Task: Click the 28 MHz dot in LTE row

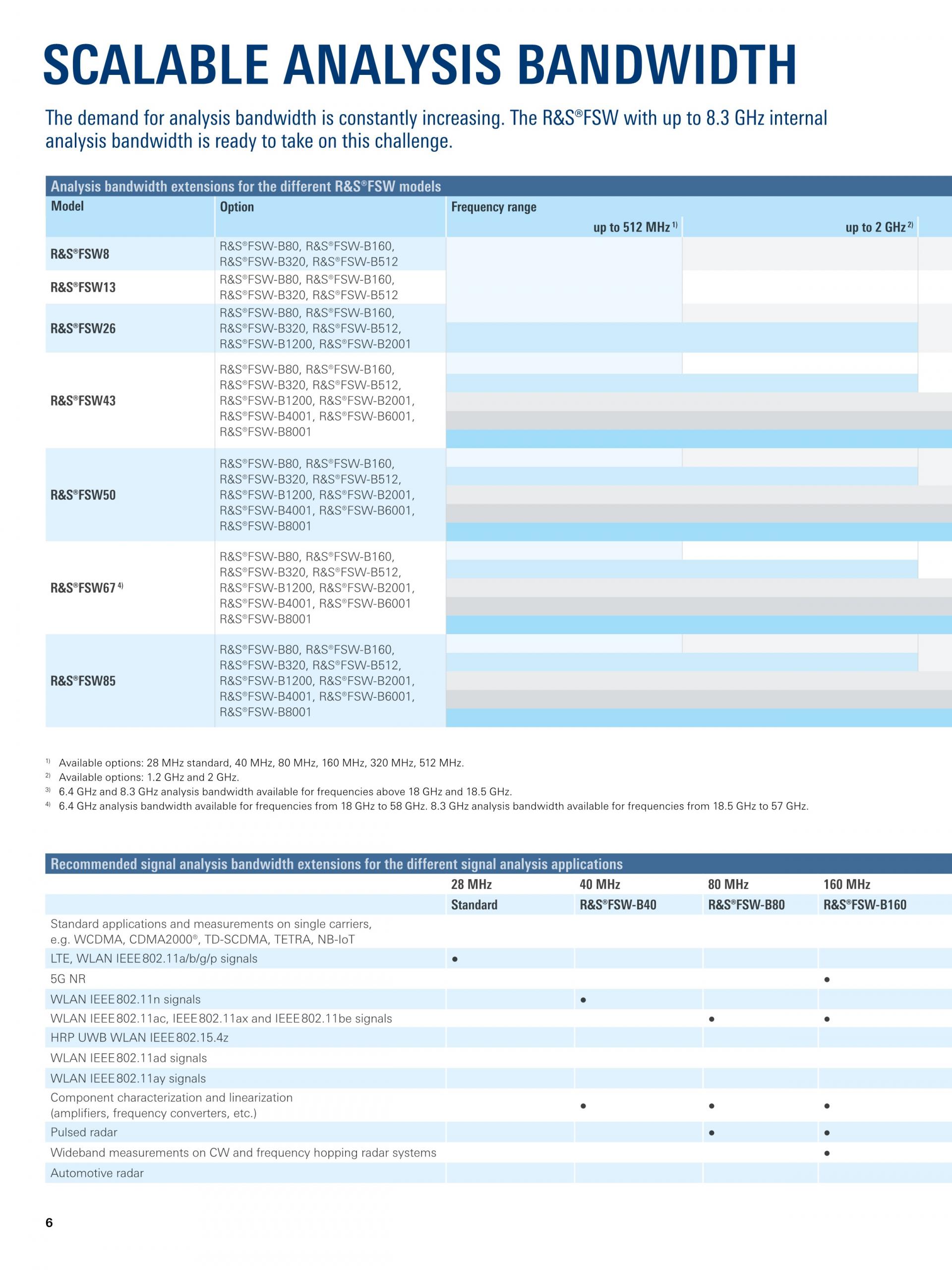Action: (x=455, y=959)
